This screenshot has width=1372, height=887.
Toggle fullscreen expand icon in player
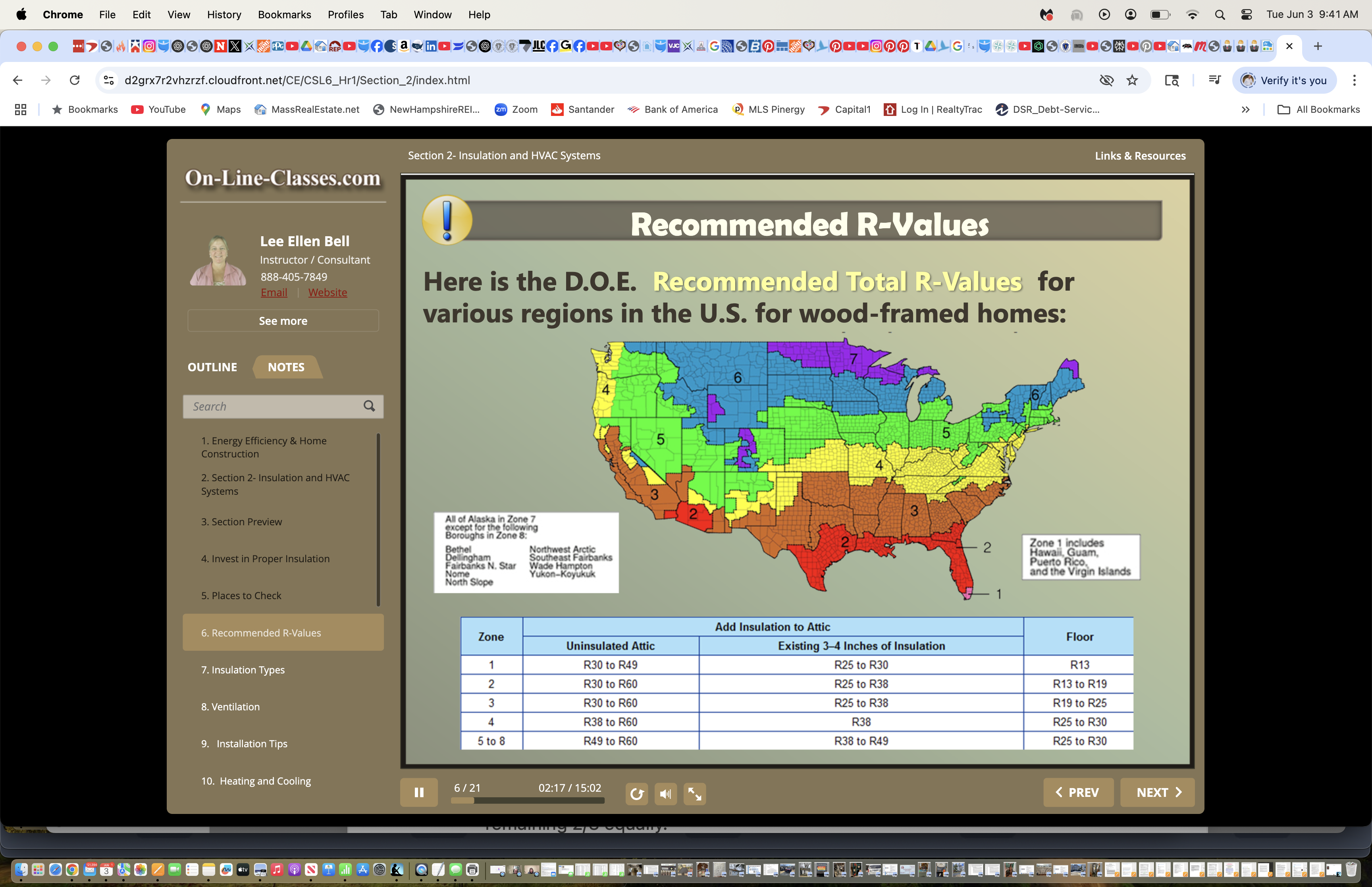click(694, 794)
